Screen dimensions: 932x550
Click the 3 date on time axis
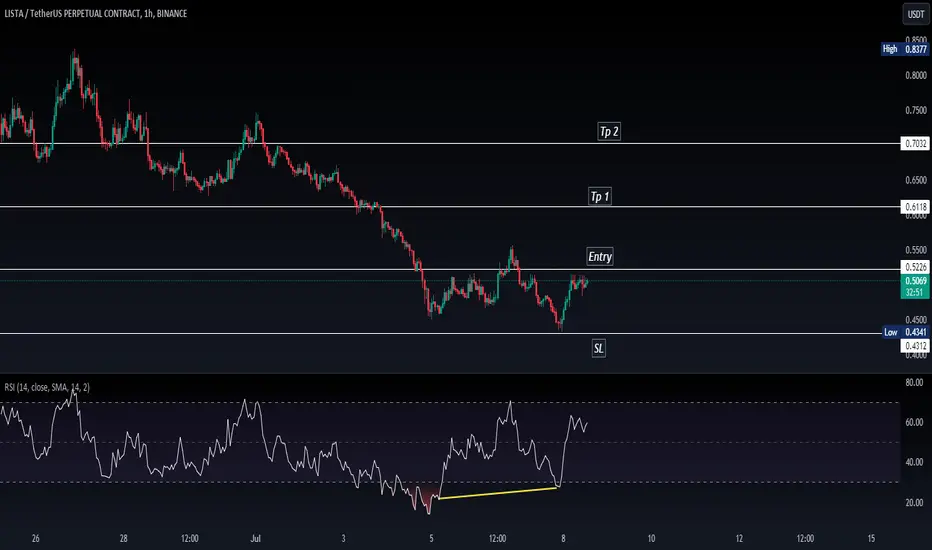[344, 539]
